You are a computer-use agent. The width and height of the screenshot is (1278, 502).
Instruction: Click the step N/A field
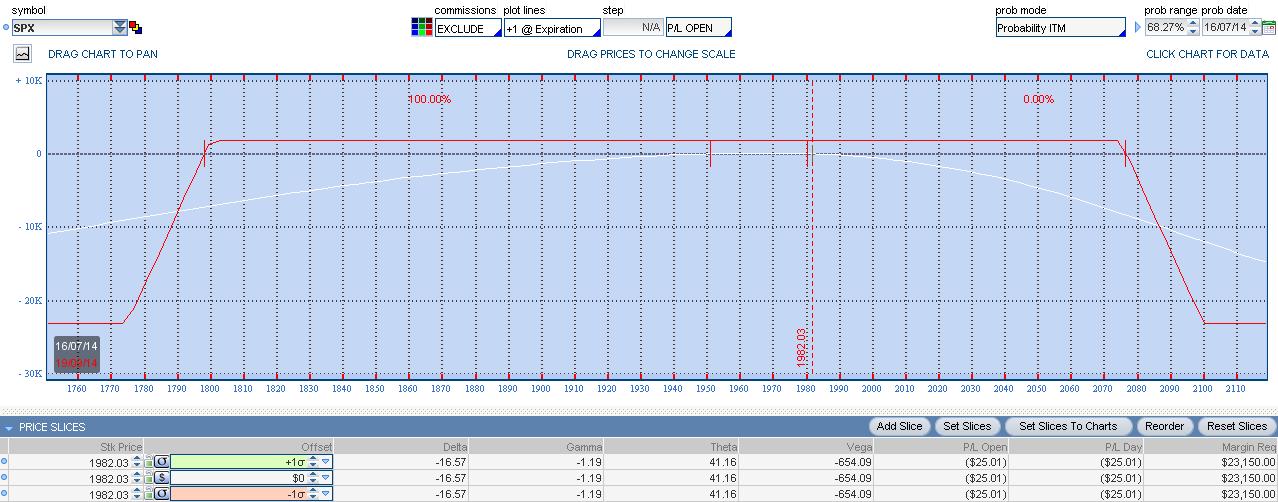pyautogui.click(x=634, y=28)
